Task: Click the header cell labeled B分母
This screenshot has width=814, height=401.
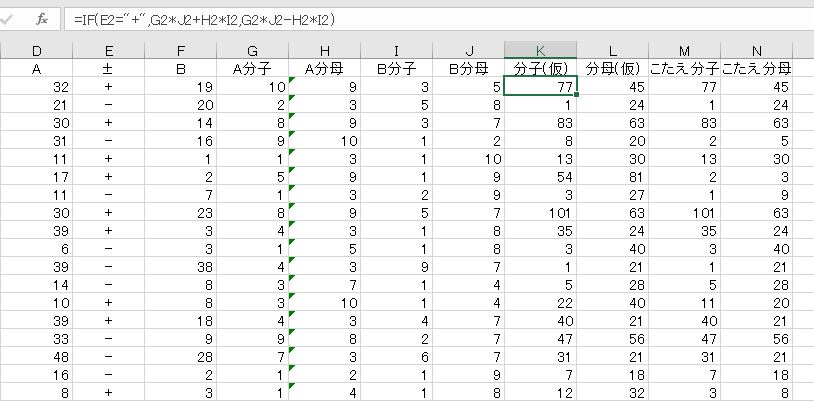Action: click(x=468, y=69)
